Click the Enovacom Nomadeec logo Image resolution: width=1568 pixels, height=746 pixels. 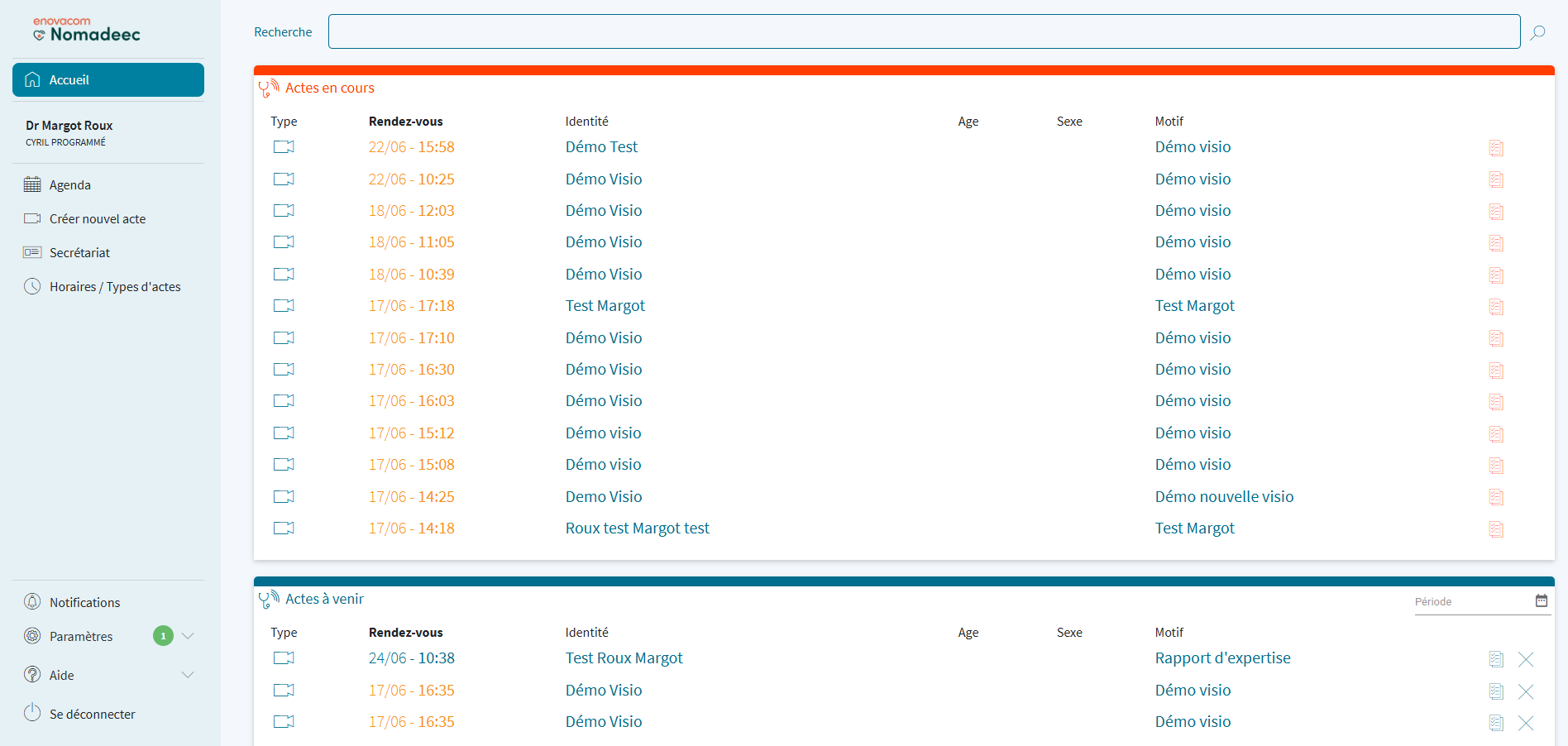[x=87, y=30]
